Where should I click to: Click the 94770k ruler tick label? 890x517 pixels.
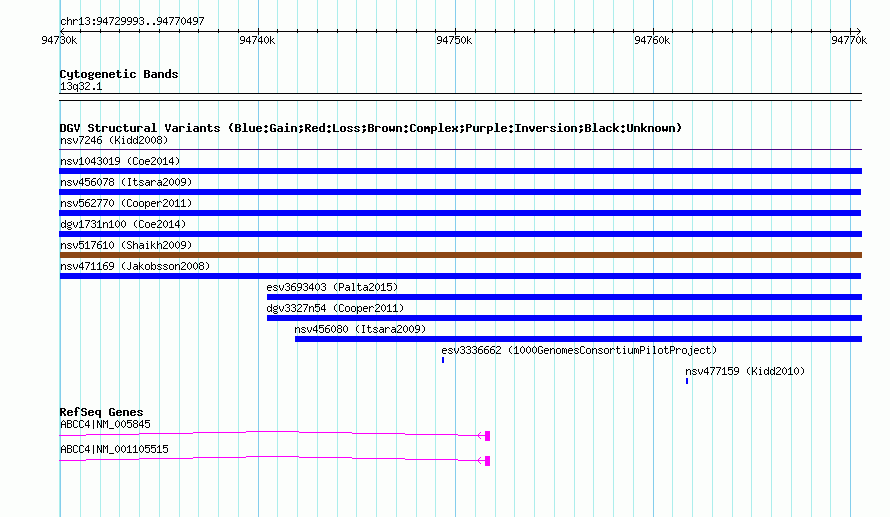pos(849,40)
